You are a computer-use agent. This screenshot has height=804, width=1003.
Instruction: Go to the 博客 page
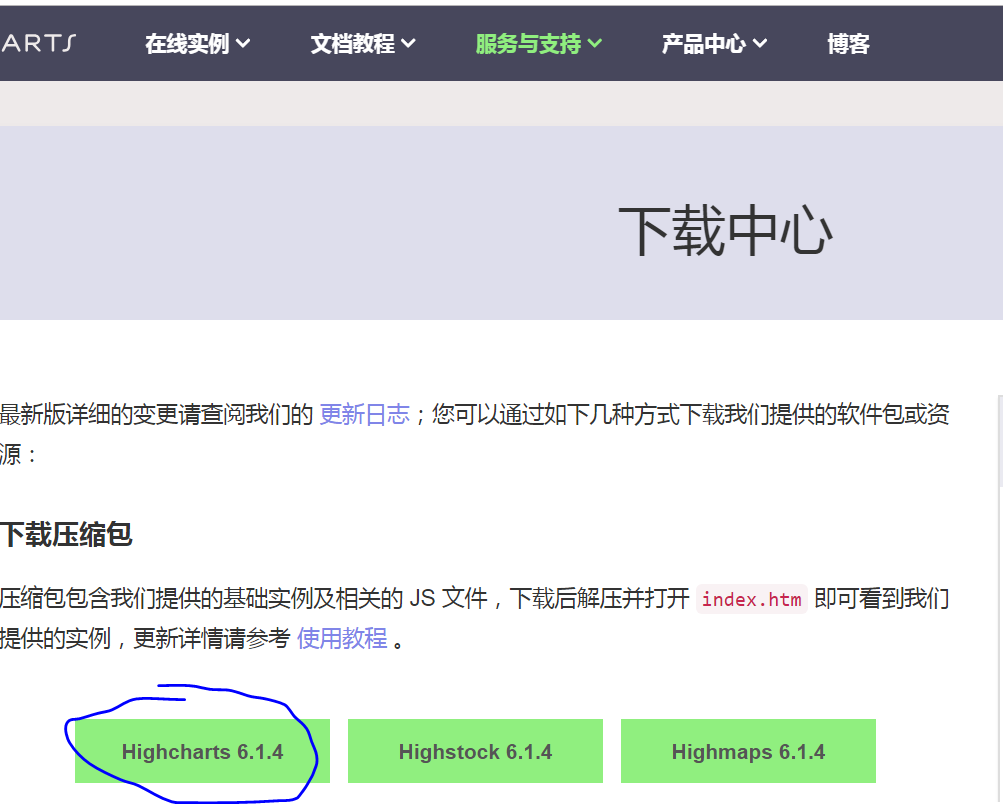(x=848, y=43)
